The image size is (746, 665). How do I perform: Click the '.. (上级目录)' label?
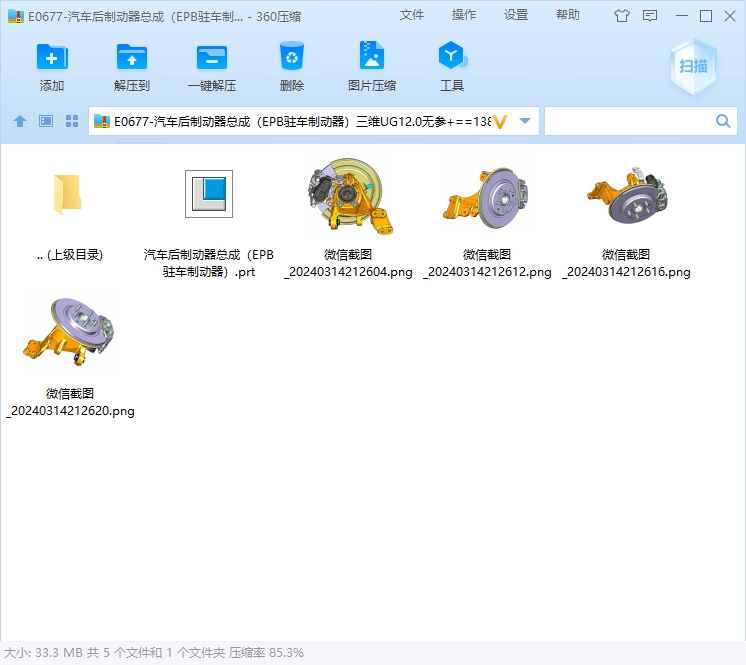click(70, 255)
